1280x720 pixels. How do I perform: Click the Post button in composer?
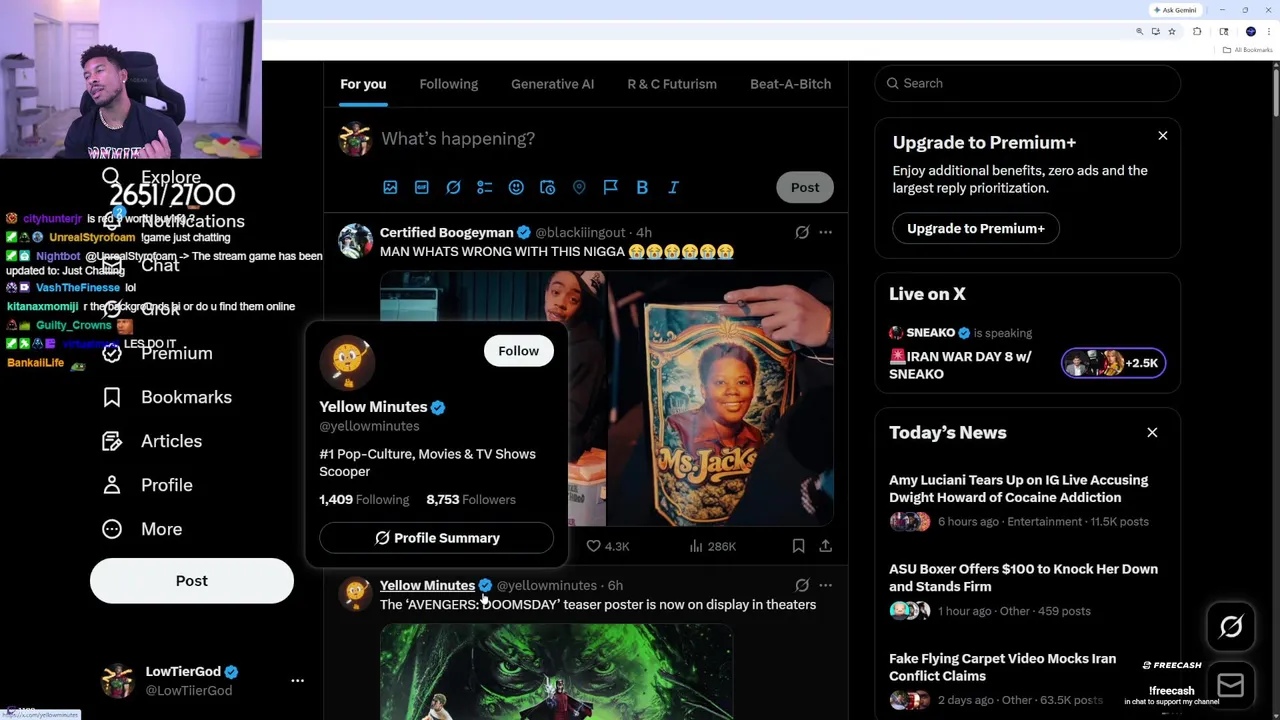(805, 187)
